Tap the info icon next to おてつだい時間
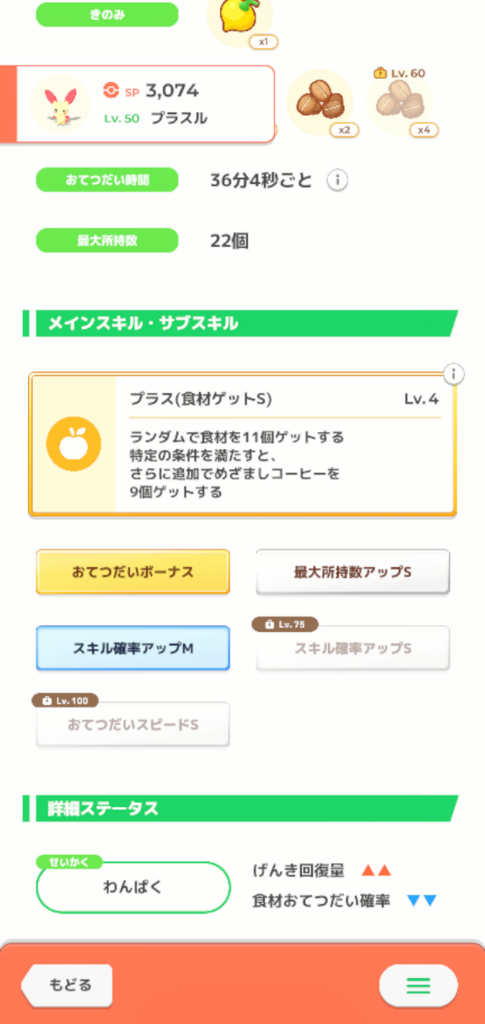The height and width of the screenshot is (1024, 485). coord(337,180)
